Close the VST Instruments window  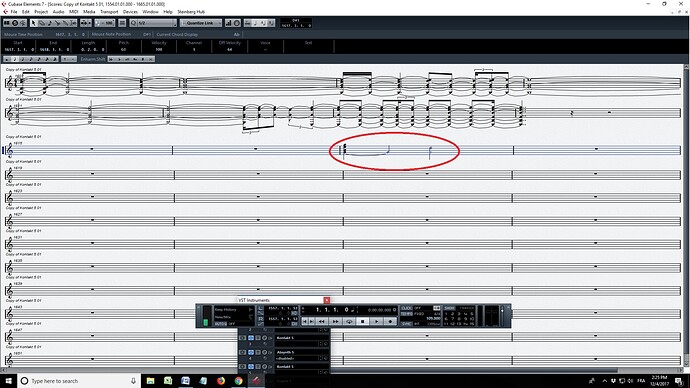pyautogui.click(x=327, y=300)
